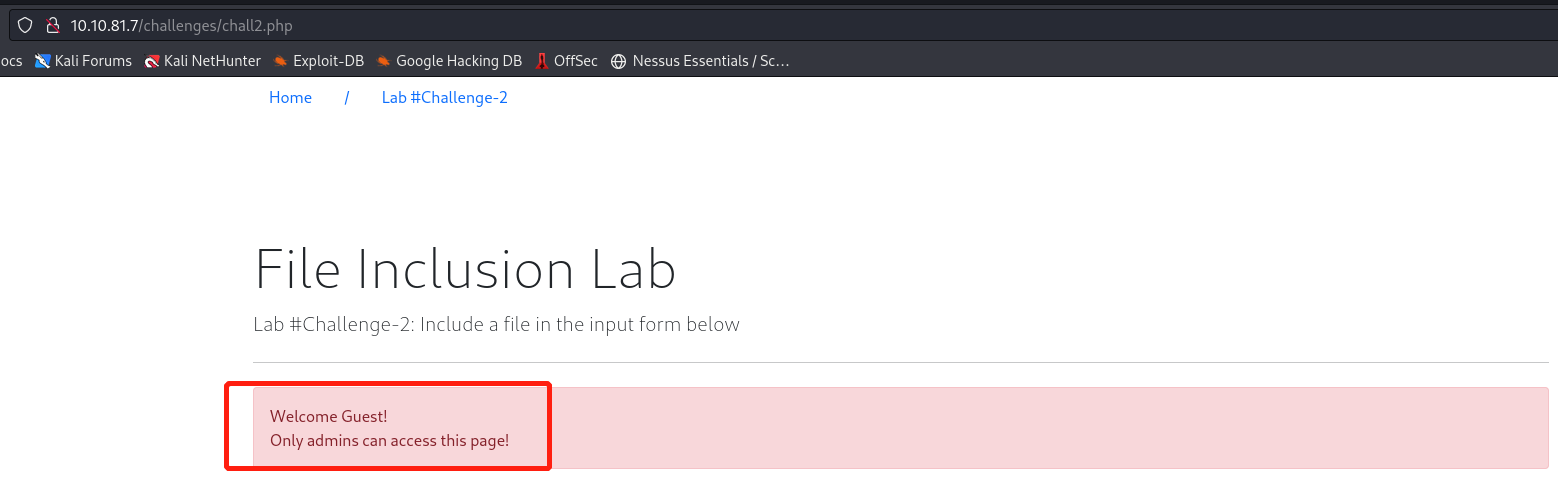Screen dimensions: 1558x488
Task: Click the Welcome Guest! message
Action: pos(328,417)
